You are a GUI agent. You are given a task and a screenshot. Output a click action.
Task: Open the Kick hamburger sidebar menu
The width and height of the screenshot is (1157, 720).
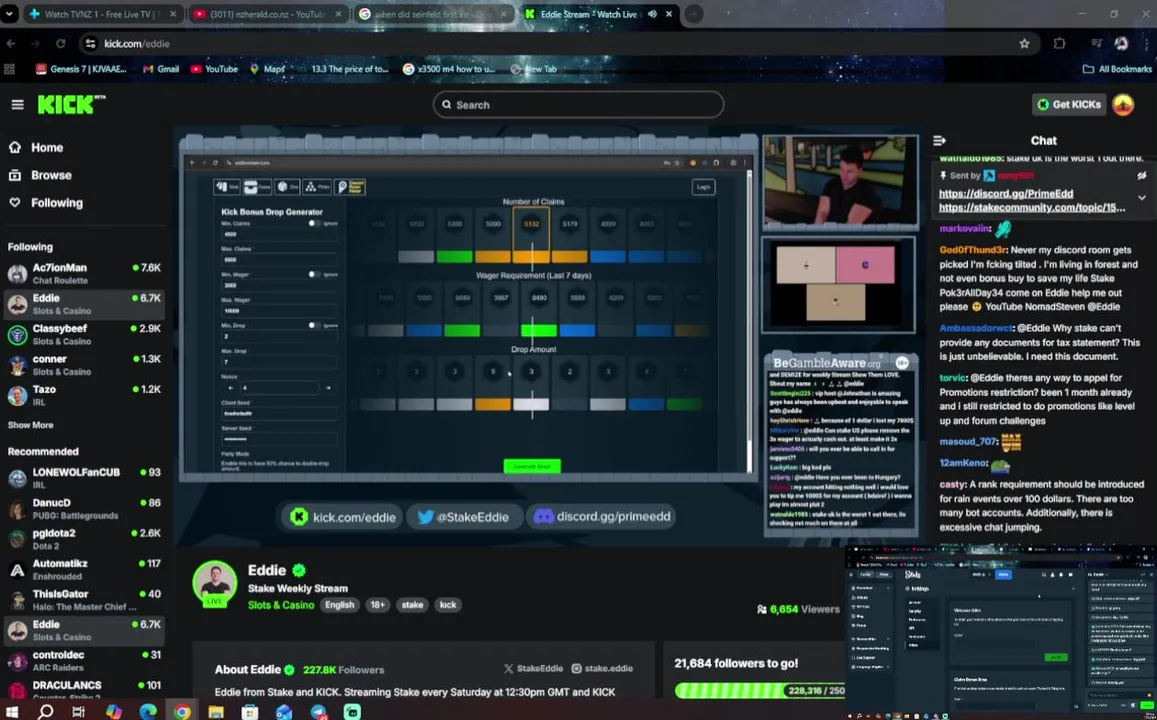click(x=18, y=105)
